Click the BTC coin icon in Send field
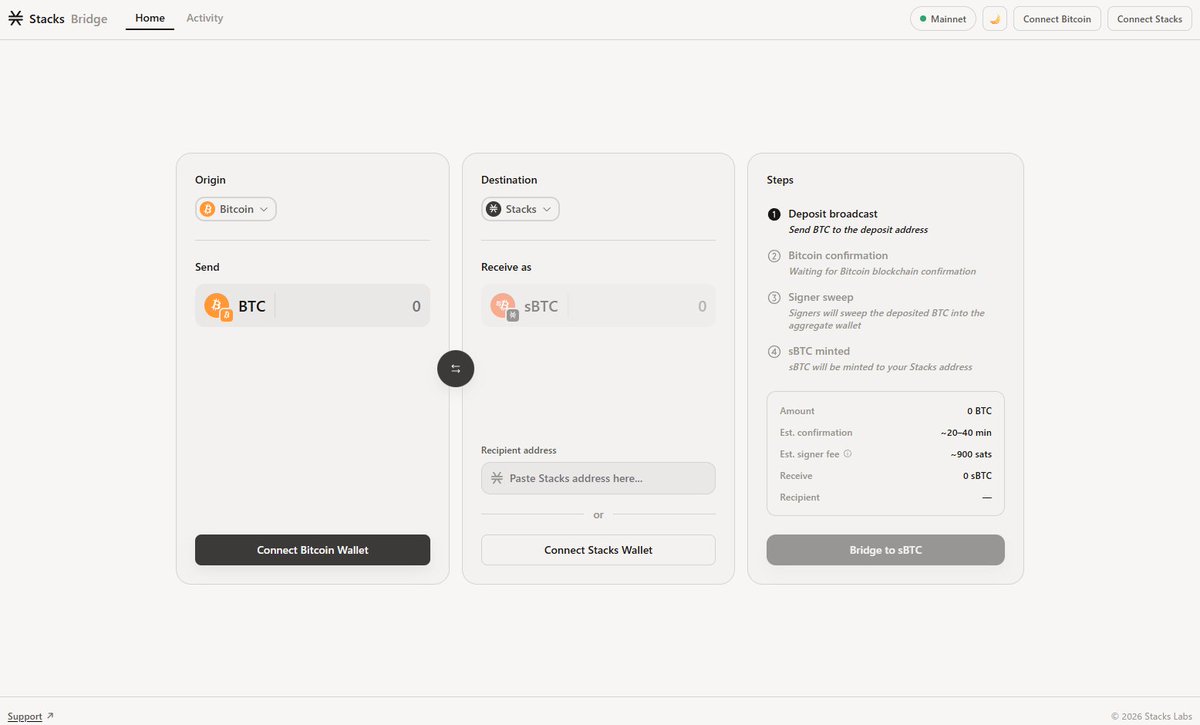Image resolution: width=1200 pixels, height=725 pixels. pyautogui.click(x=218, y=306)
